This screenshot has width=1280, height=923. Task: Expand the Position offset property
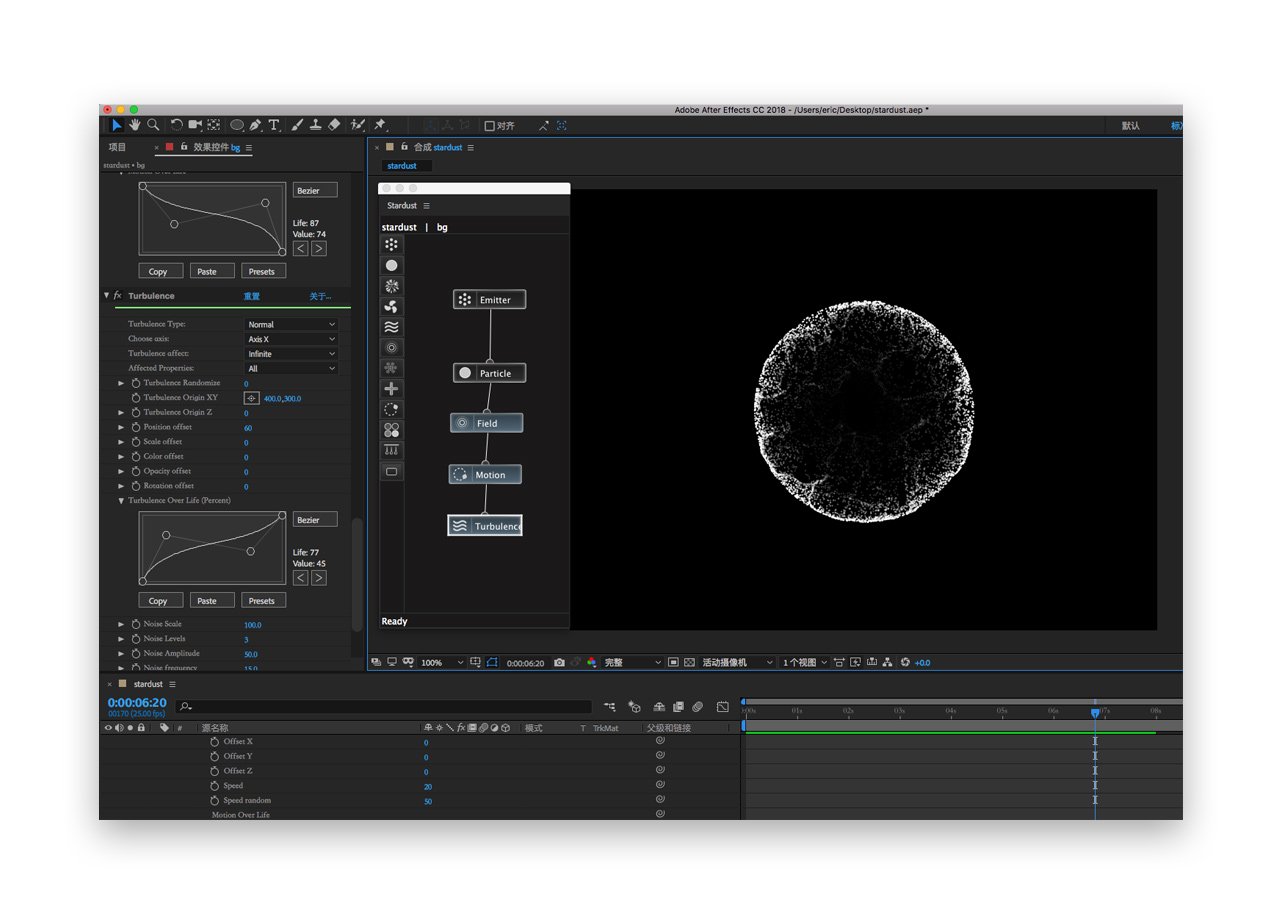[122, 427]
